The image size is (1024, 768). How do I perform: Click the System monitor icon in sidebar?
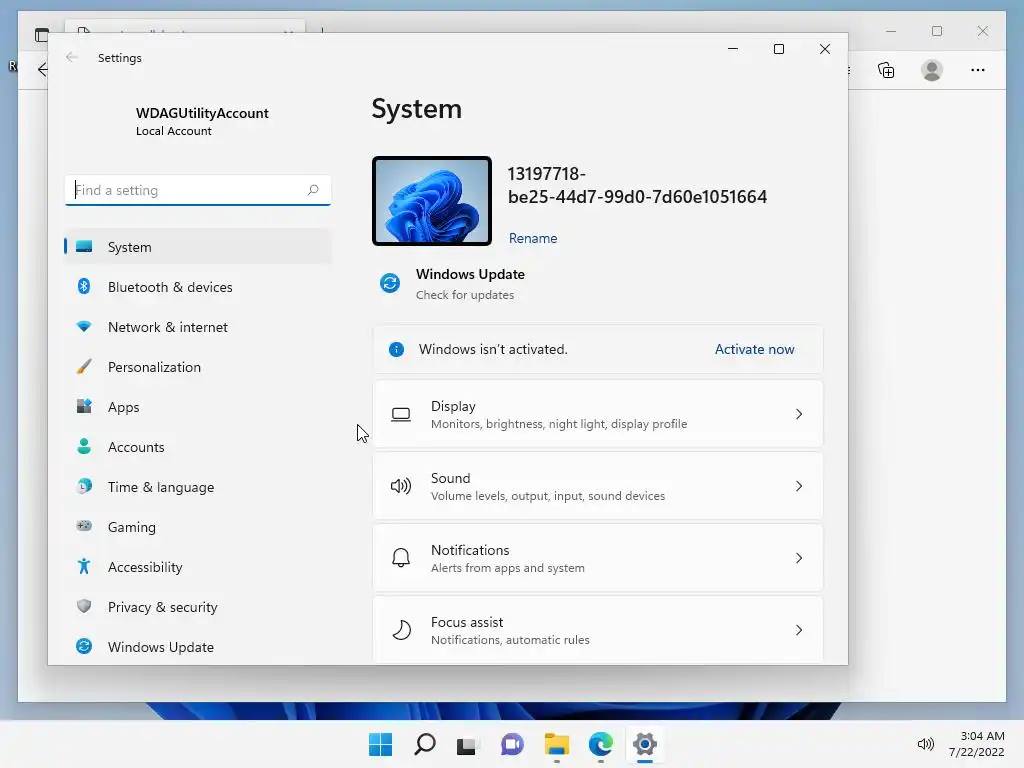tap(84, 247)
